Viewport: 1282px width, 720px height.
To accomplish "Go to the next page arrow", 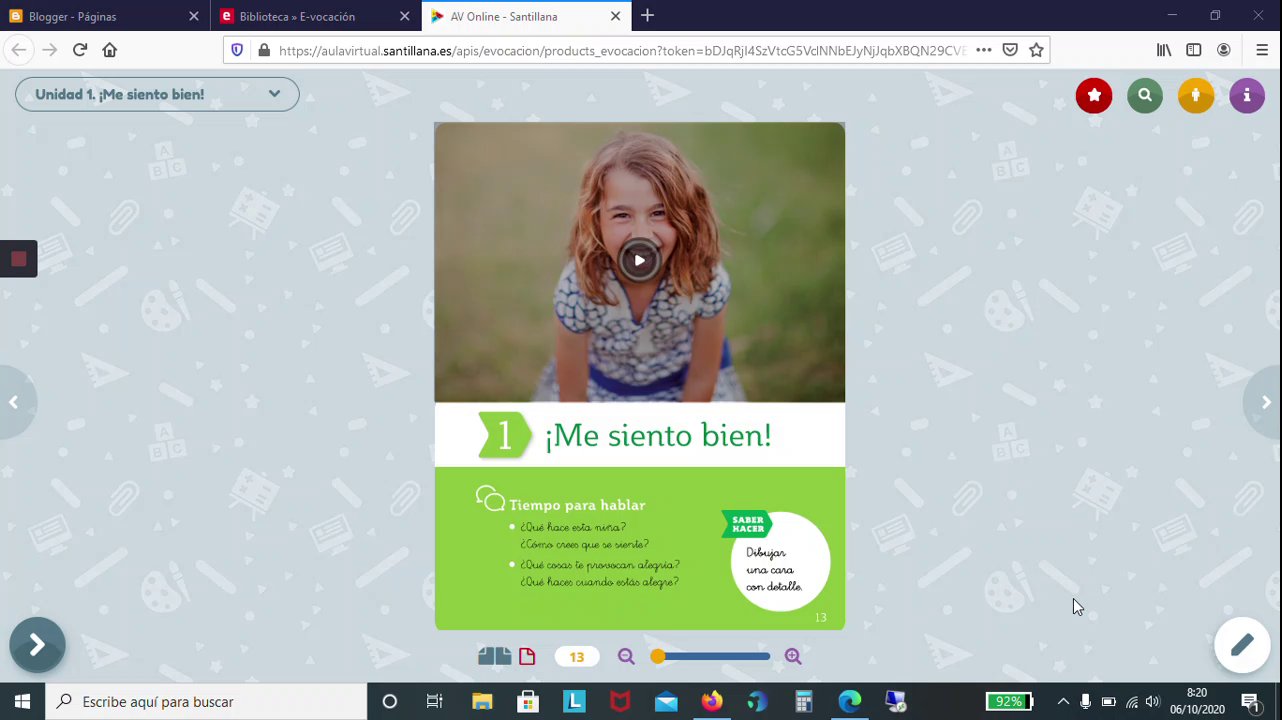I will pyautogui.click(x=1266, y=402).
